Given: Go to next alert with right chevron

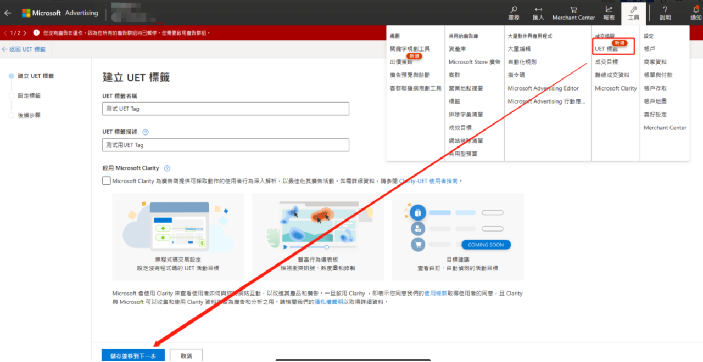Looking at the screenshot, I should click(25, 33).
